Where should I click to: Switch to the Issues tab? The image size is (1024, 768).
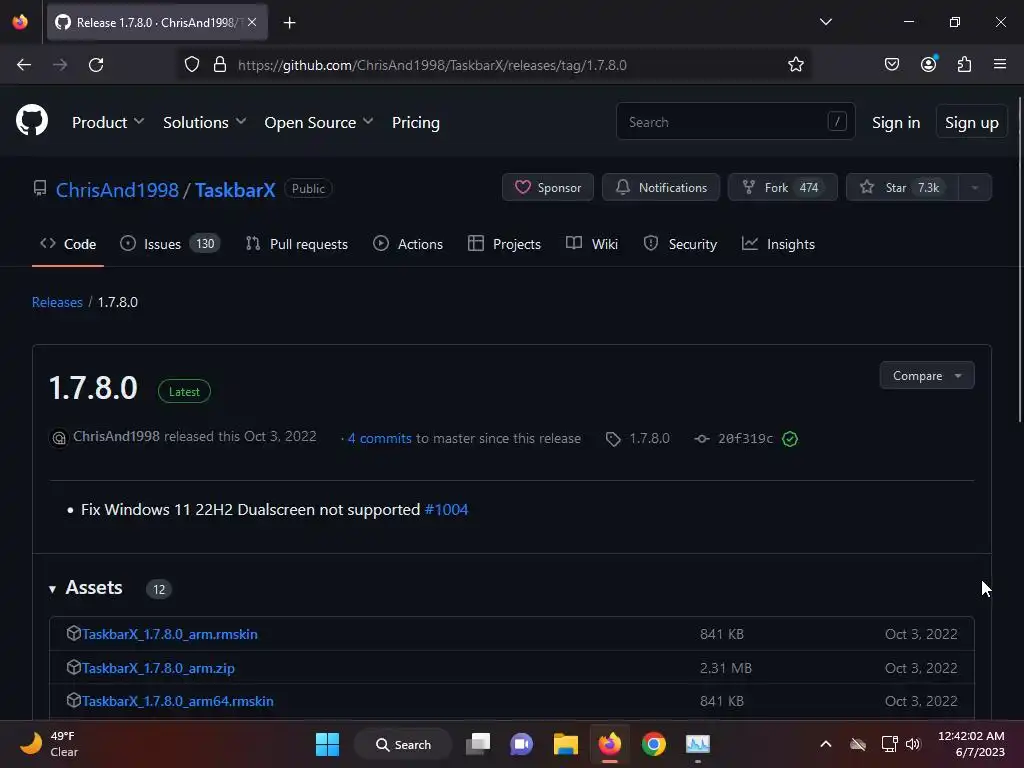coord(170,244)
